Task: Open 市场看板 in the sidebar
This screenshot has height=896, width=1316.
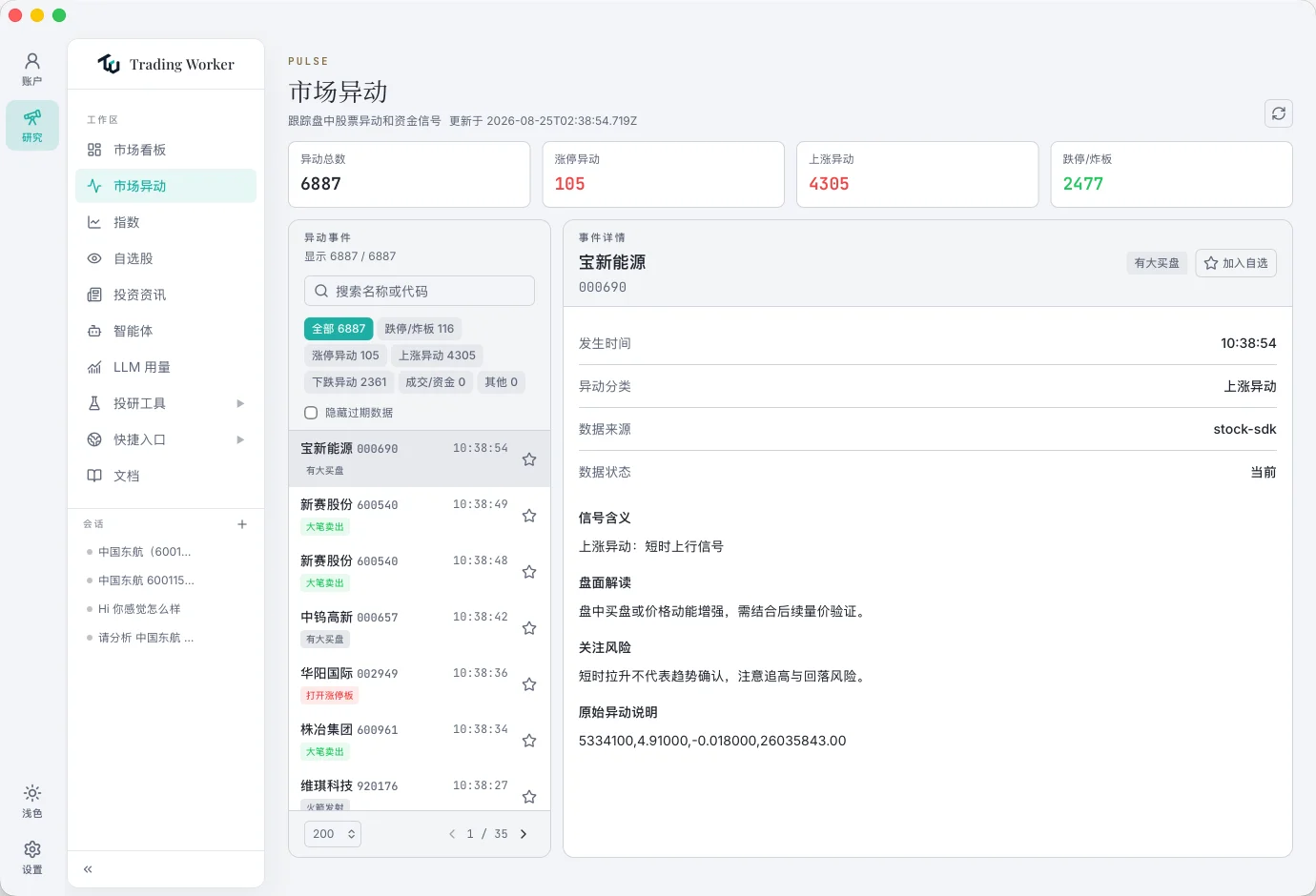Action: coord(166,150)
